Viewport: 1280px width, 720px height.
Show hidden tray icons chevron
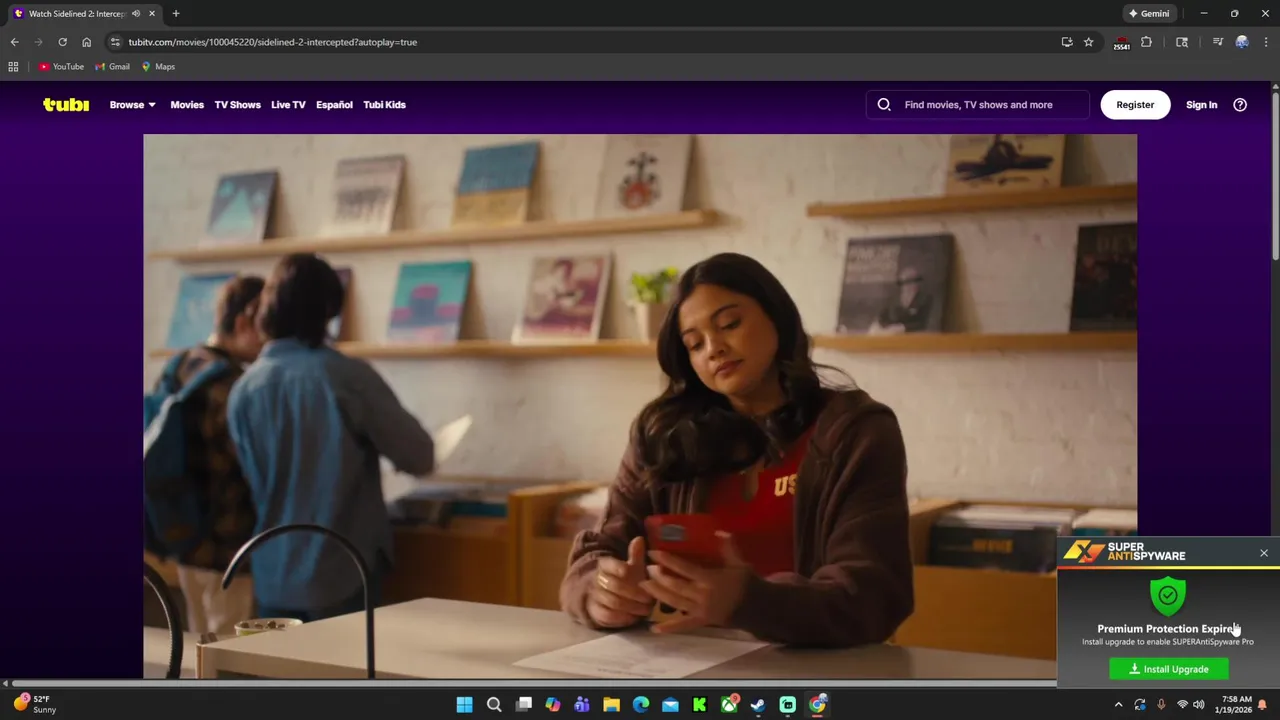[1119, 705]
